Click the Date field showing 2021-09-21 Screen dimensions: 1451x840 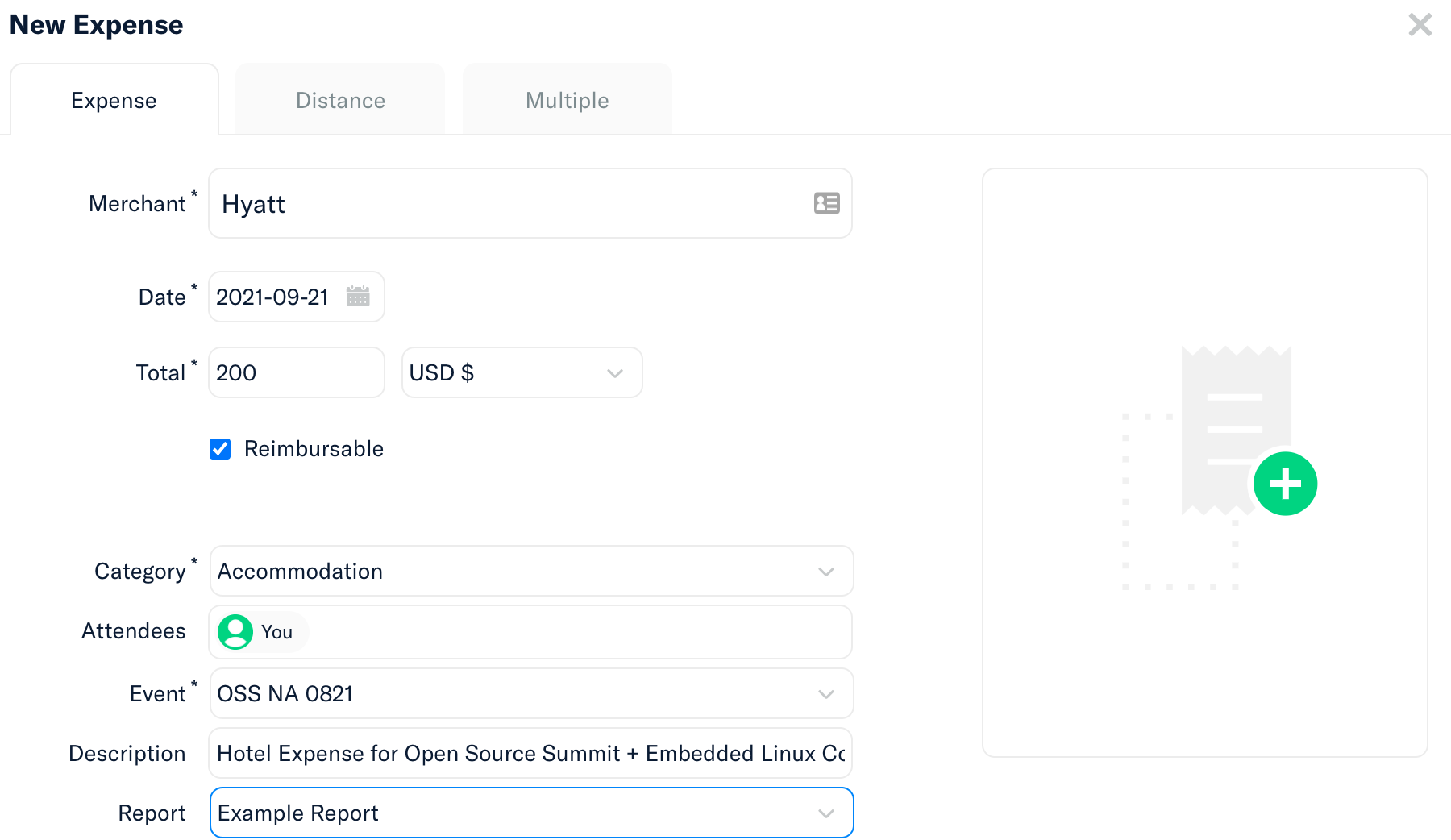tap(274, 297)
